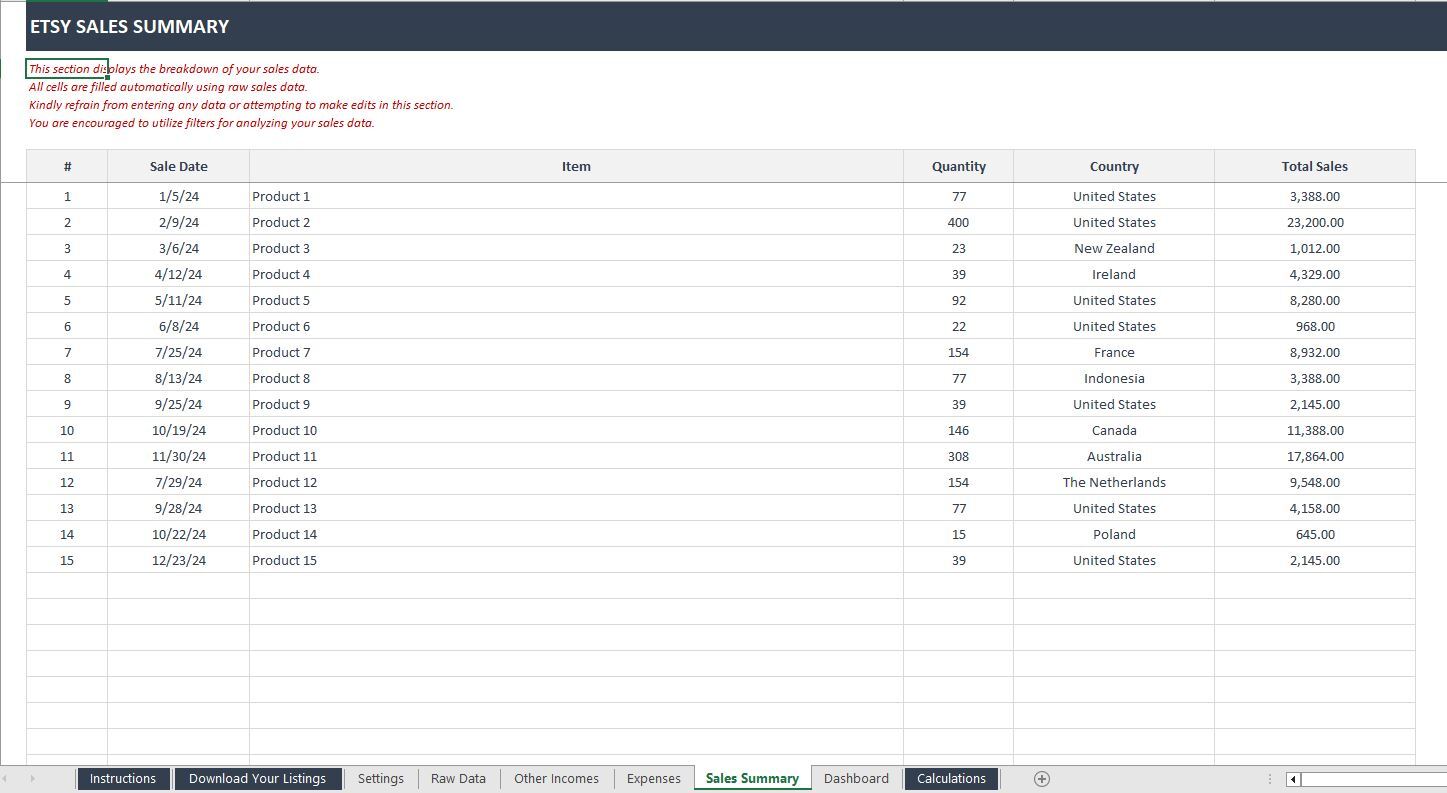Screen dimensions: 1447x793
Task: Select total sales 4,158.00
Action: pyautogui.click(x=1314, y=509)
